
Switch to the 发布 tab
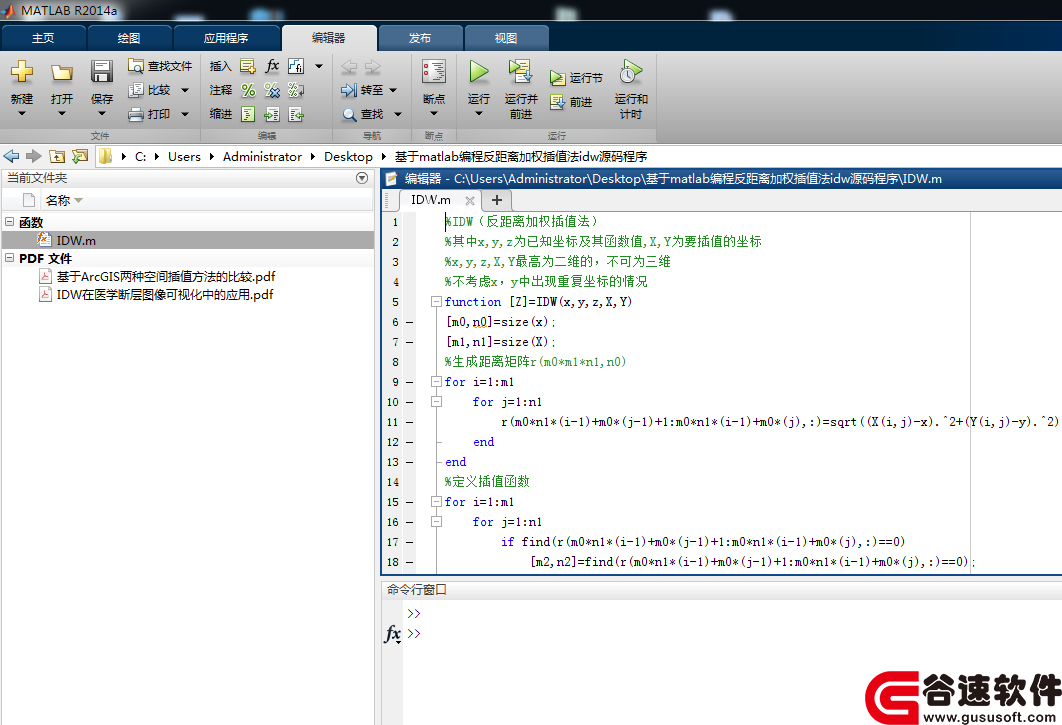pyautogui.click(x=420, y=38)
